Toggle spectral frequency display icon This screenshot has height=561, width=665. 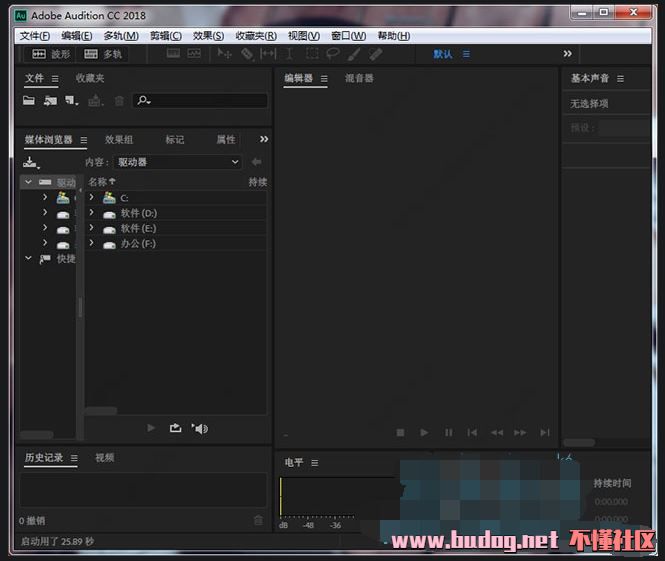click(x=173, y=53)
